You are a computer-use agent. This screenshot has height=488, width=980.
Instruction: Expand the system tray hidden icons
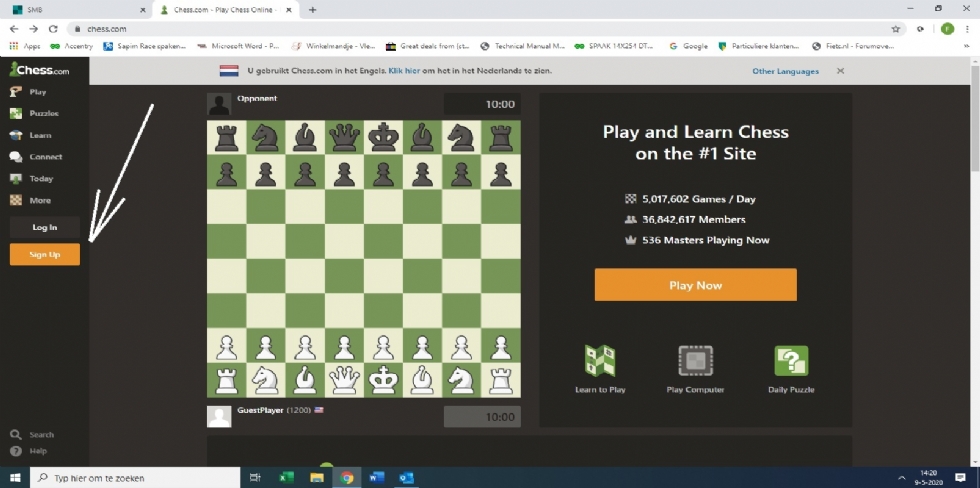[x=901, y=478]
